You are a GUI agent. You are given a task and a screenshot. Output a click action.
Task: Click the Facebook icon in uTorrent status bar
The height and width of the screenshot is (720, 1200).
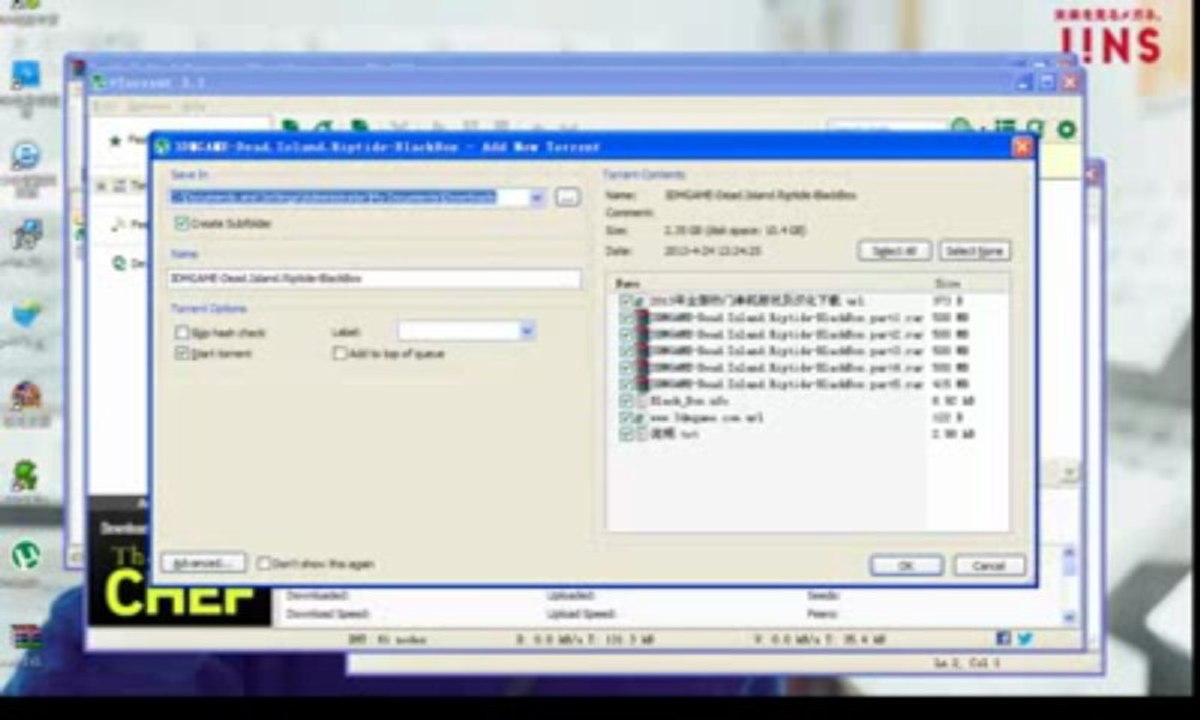(x=1004, y=638)
